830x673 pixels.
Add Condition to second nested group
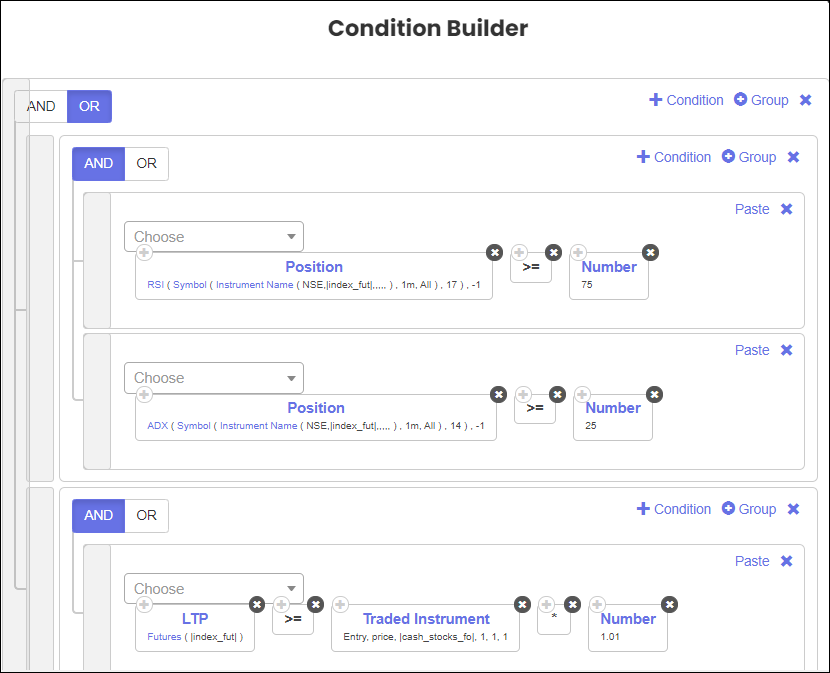[673, 509]
